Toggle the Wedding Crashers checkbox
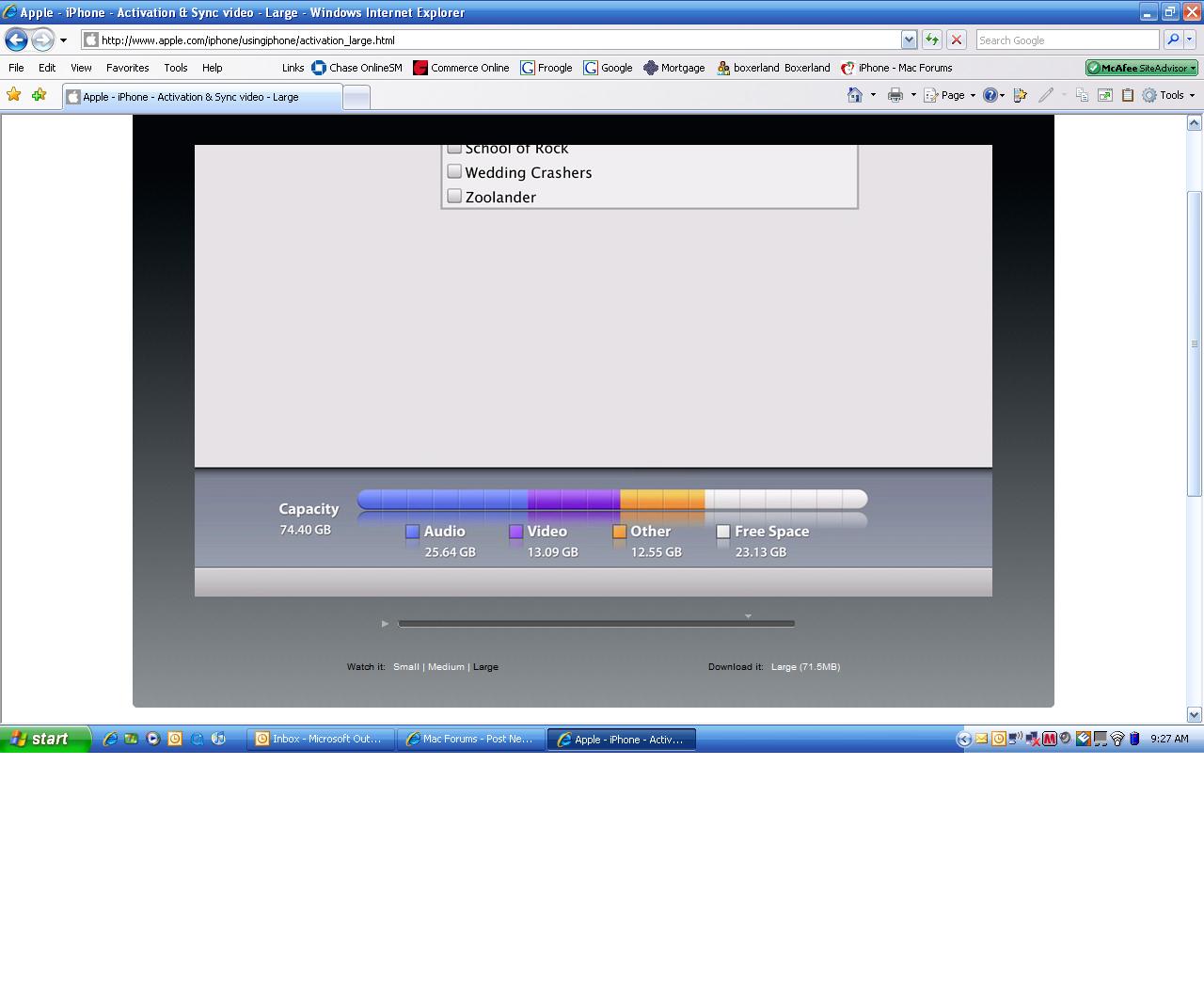This screenshot has width=1204, height=988. 454,171
